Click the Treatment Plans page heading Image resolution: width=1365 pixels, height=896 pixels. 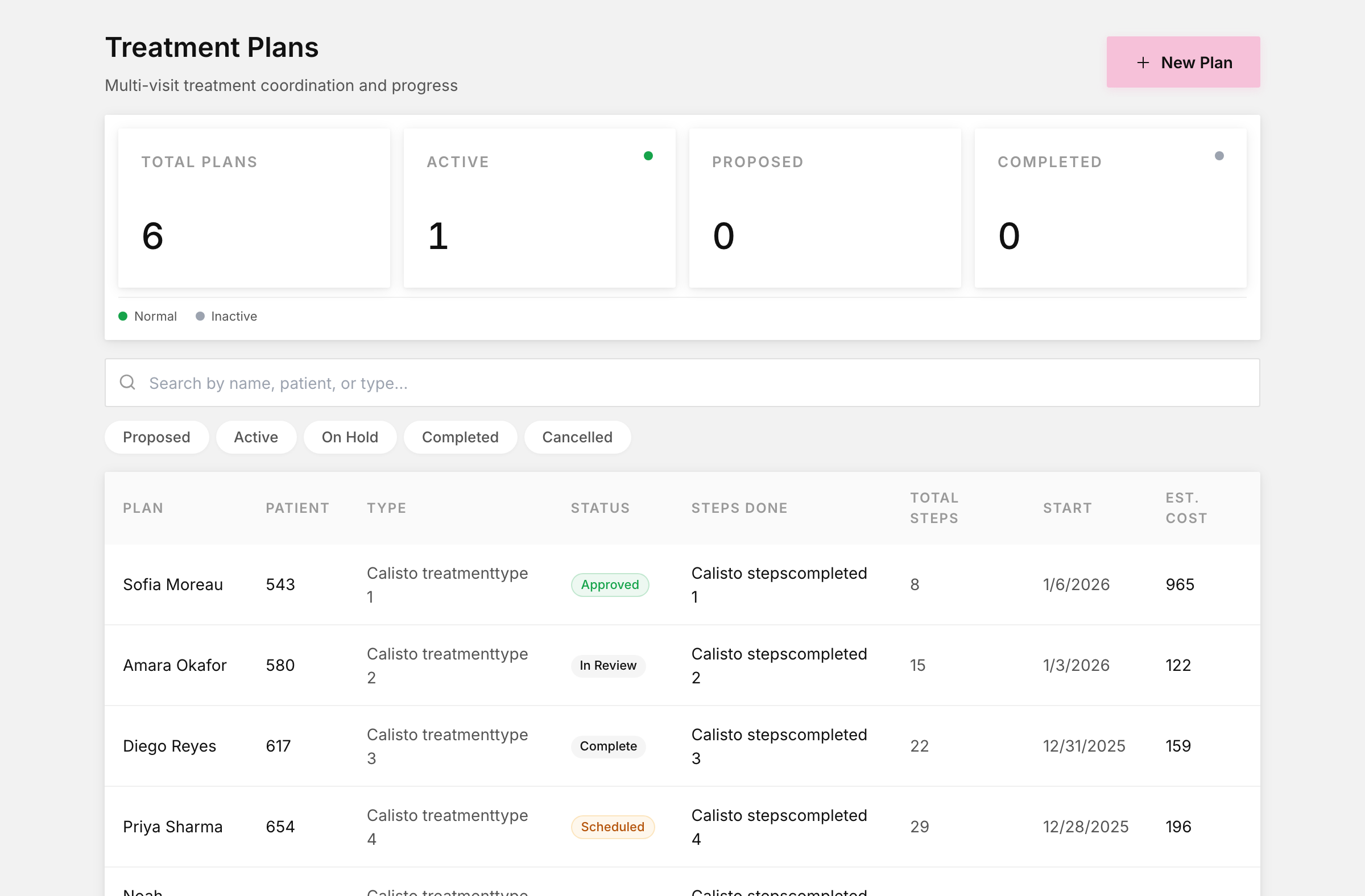tap(212, 47)
